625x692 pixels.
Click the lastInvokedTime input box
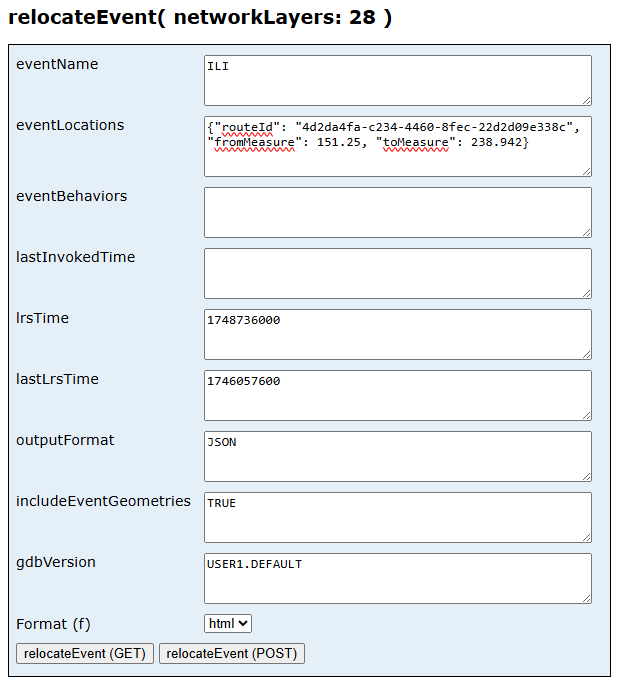click(x=397, y=273)
